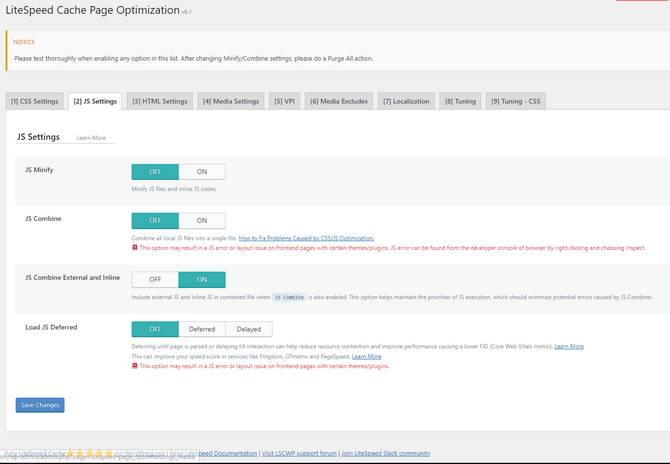Open the Localization tab
This screenshot has width=670, height=464.
coord(406,101)
